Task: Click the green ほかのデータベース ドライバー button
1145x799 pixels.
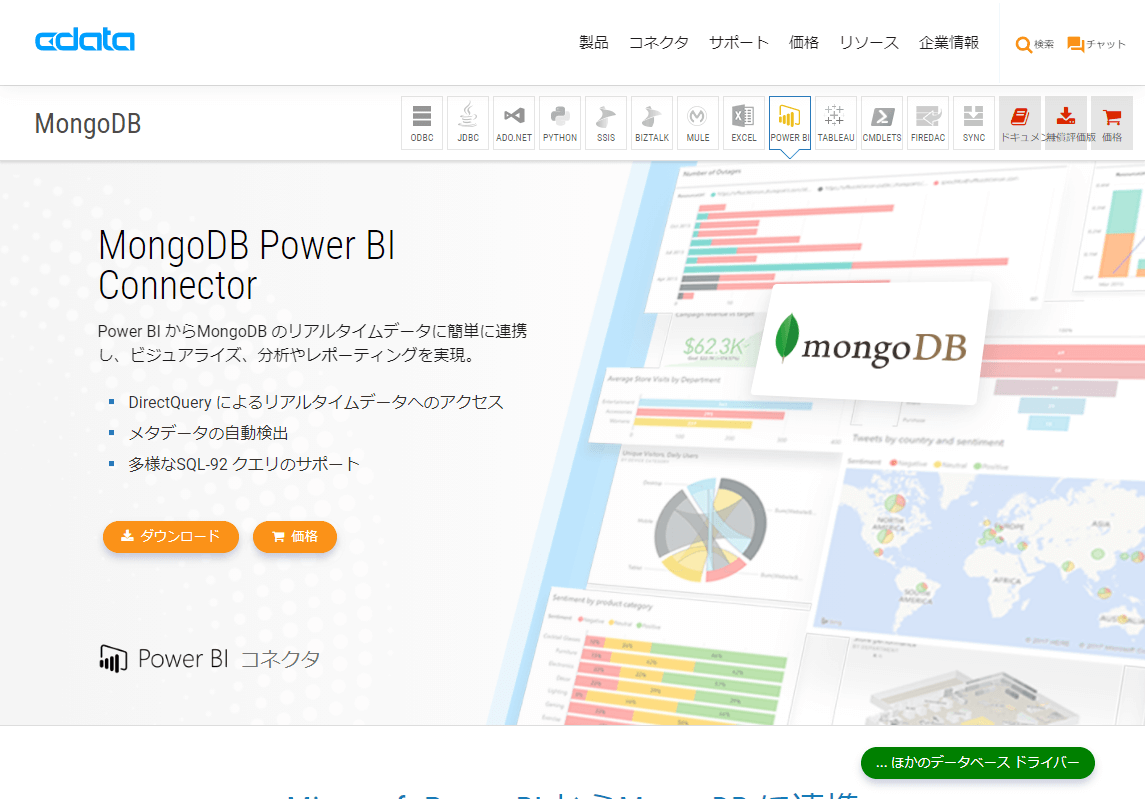Action: (x=978, y=763)
